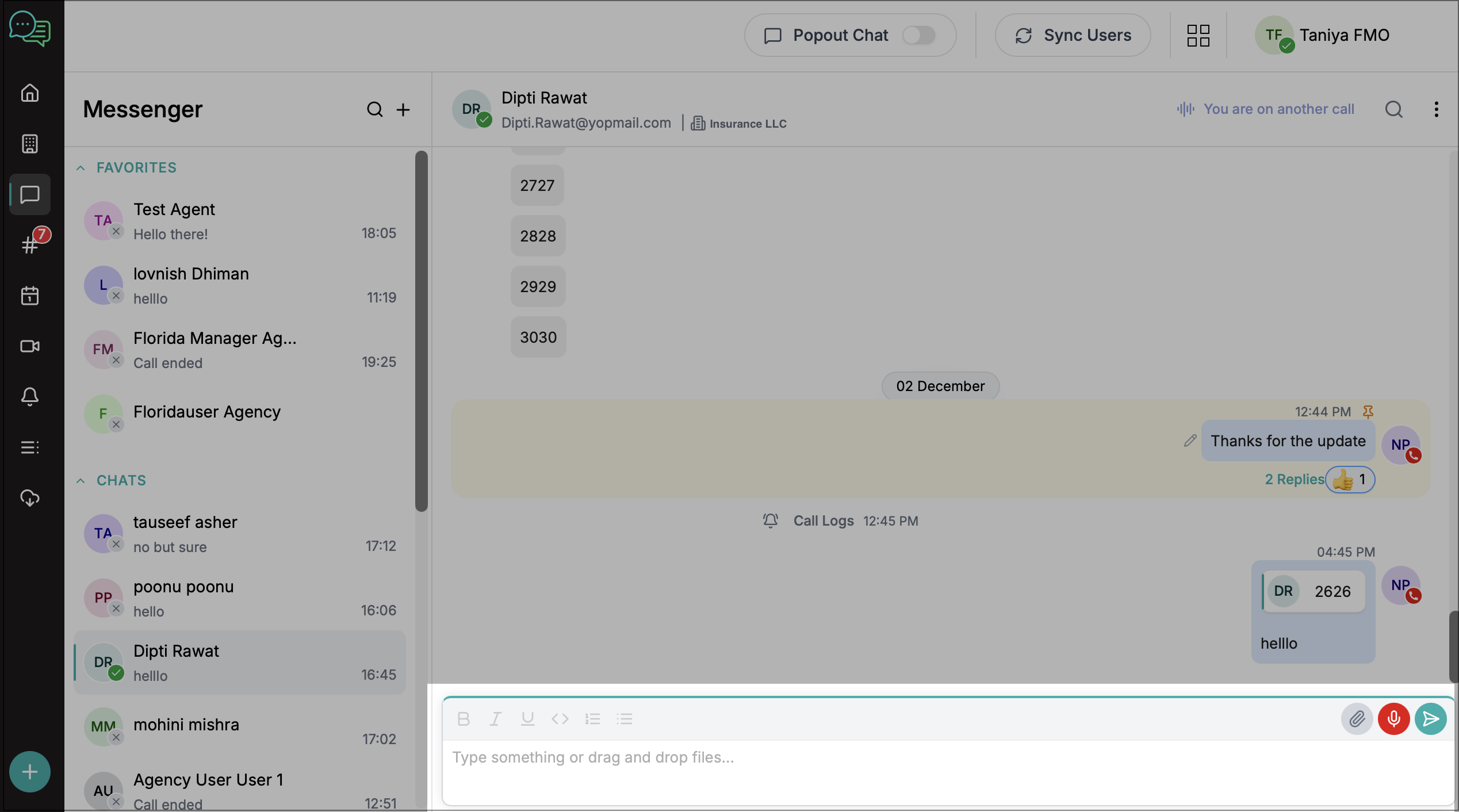The width and height of the screenshot is (1459, 812).
Task: Toggle italic formatting in editor
Action: [x=495, y=719]
